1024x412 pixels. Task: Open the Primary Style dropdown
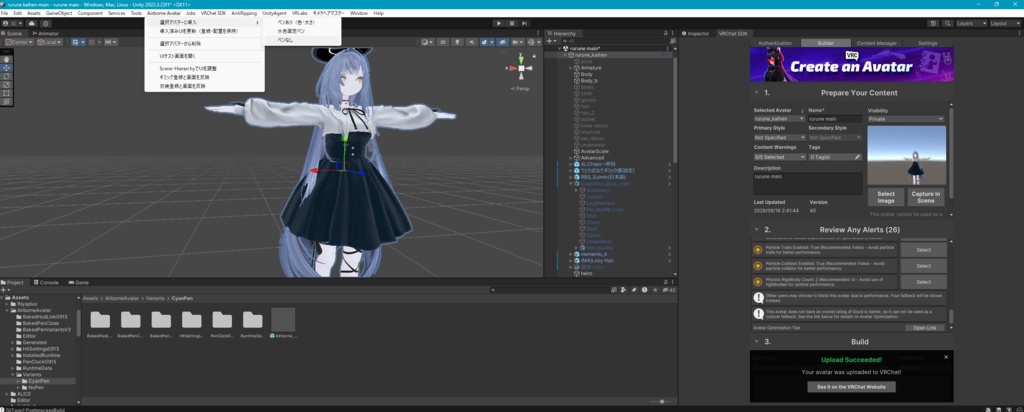pos(780,138)
